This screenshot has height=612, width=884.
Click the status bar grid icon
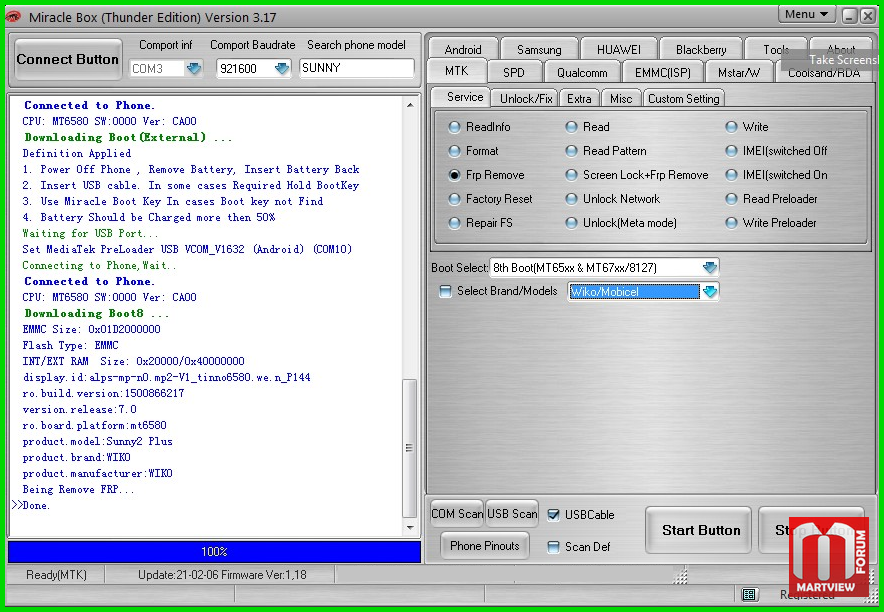point(749,594)
